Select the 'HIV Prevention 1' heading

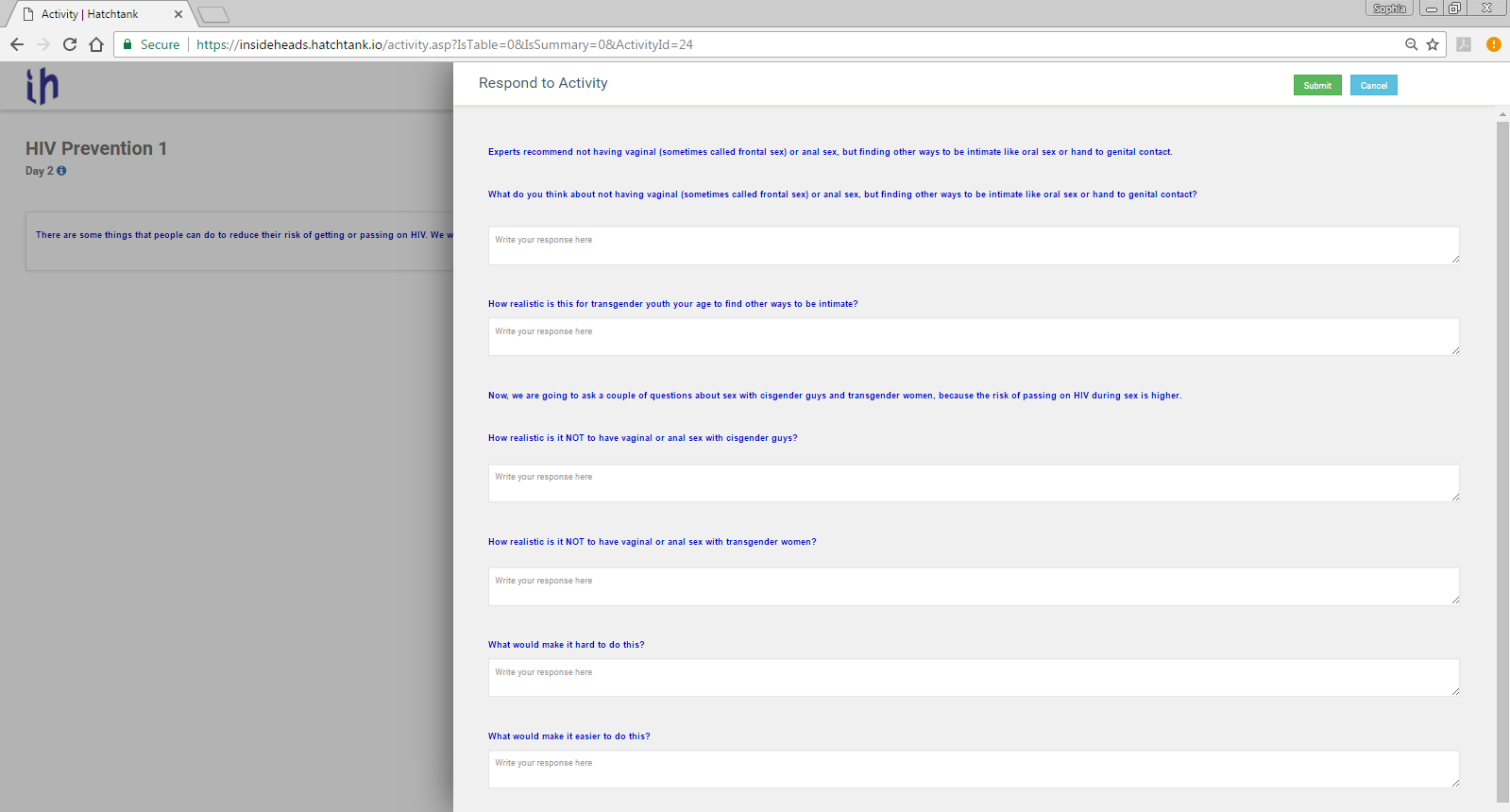pos(96,148)
